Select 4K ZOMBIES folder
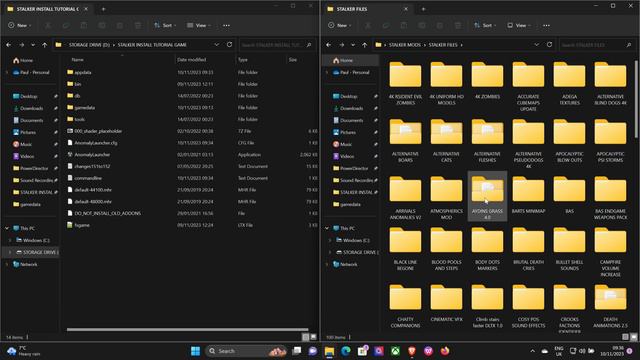Viewport: 640px width, 360px height. [x=487, y=82]
